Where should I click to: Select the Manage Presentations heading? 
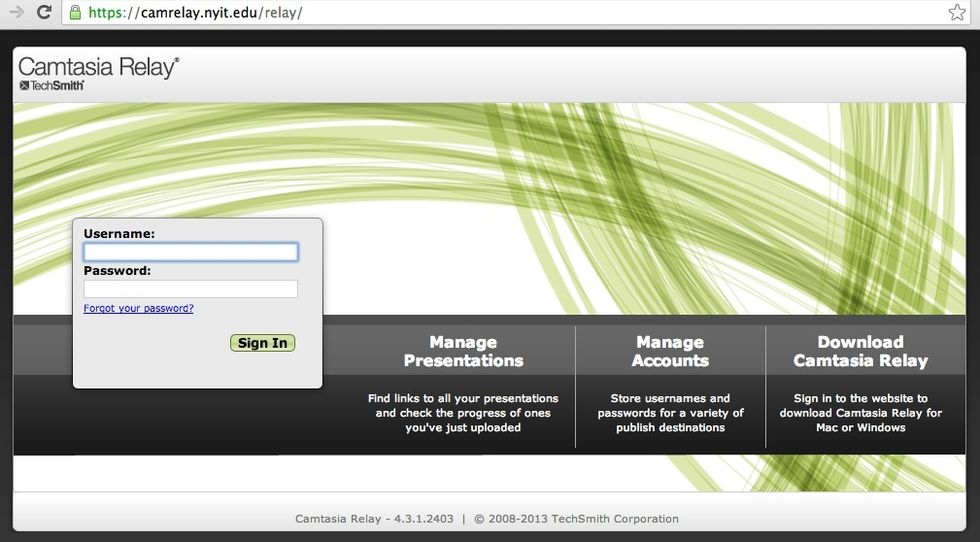pyautogui.click(x=463, y=351)
